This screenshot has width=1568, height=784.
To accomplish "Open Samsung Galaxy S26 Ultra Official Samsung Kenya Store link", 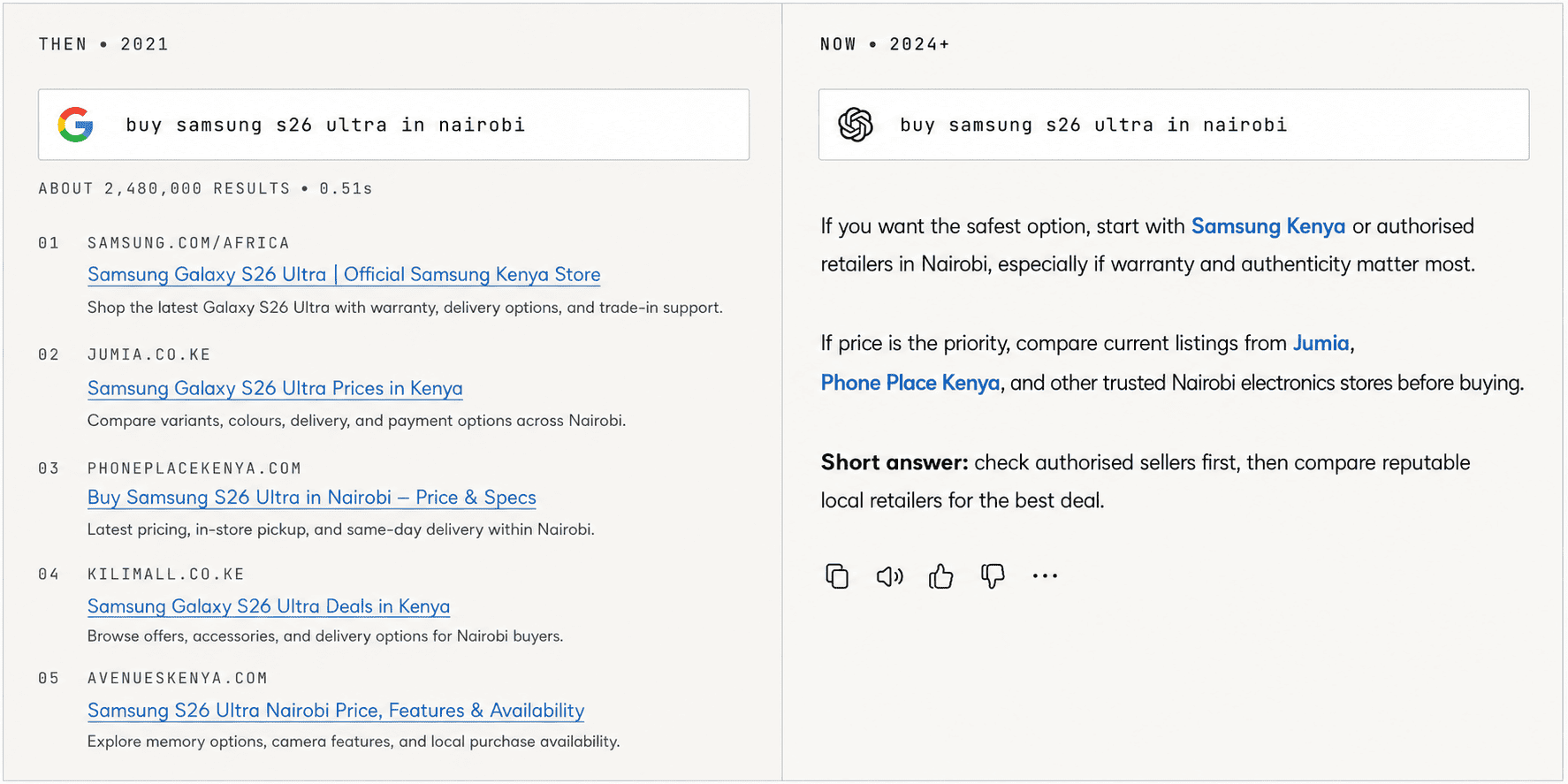I will click(x=344, y=275).
